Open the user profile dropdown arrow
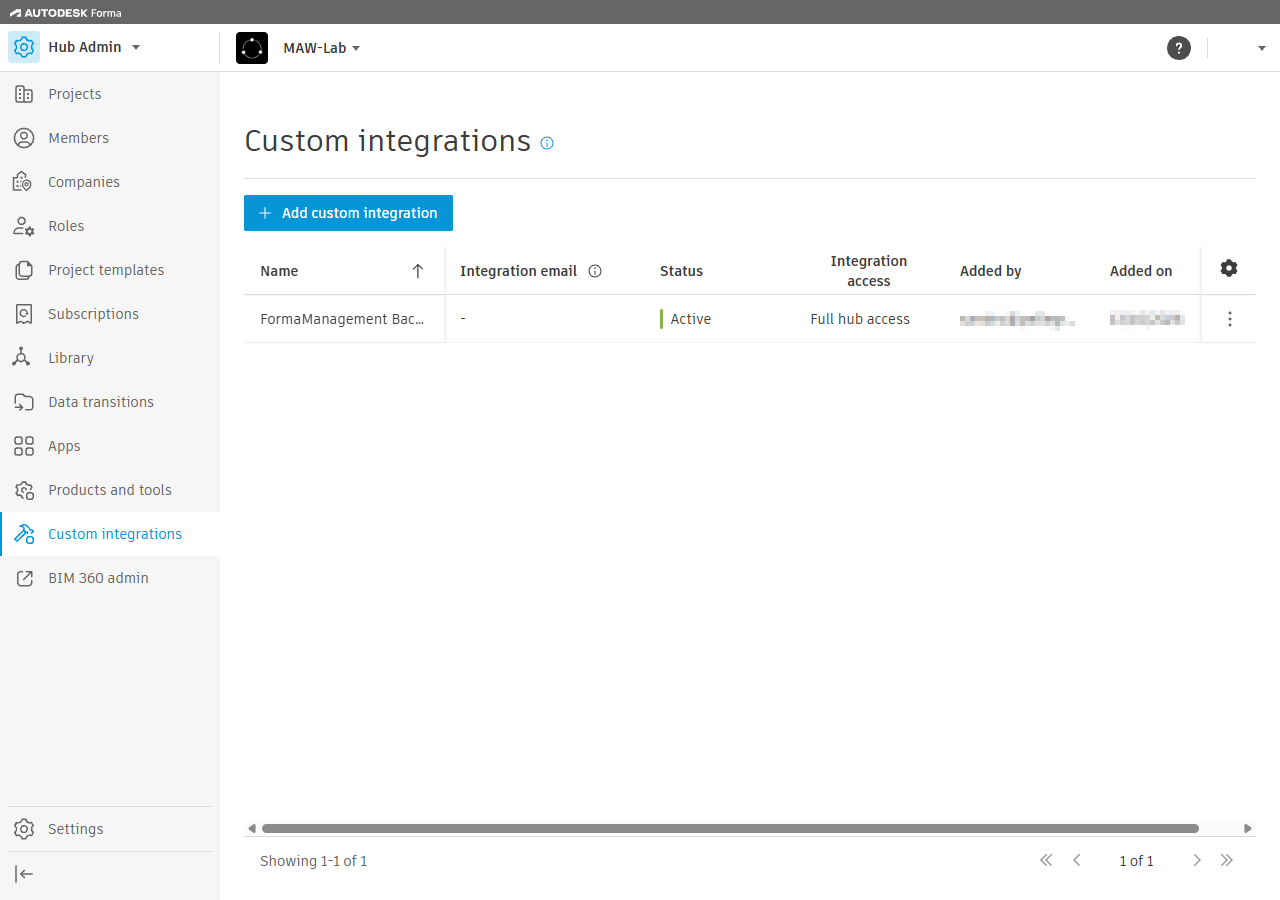 coord(1262,48)
